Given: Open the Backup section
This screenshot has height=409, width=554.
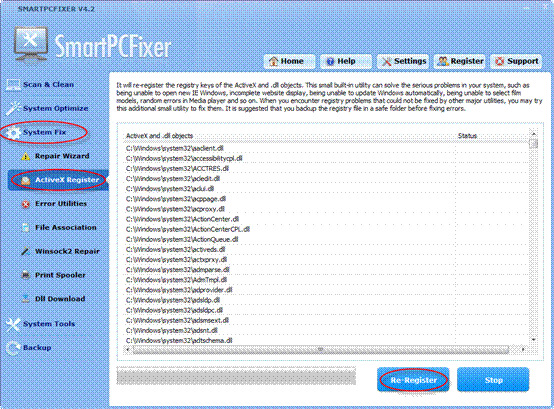Looking at the screenshot, I should (x=37, y=348).
